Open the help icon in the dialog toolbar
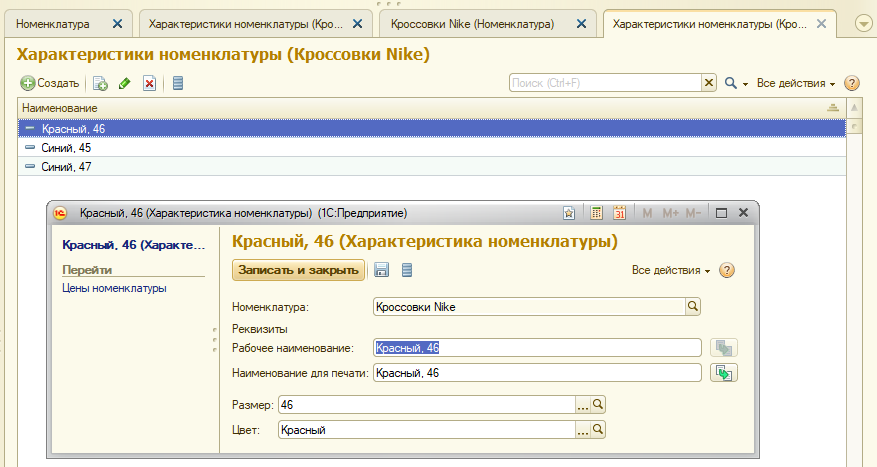Screen dimensions: 877x467 click(727, 270)
